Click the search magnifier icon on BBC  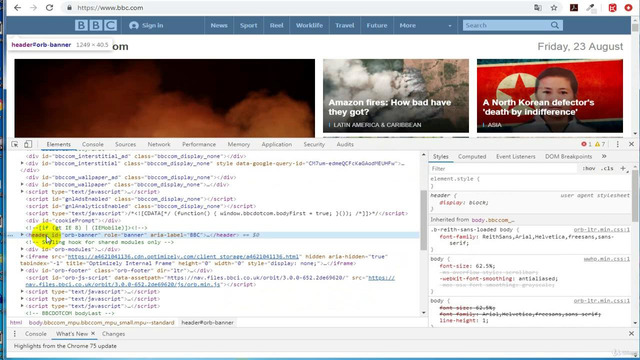[x=555, y=25]
